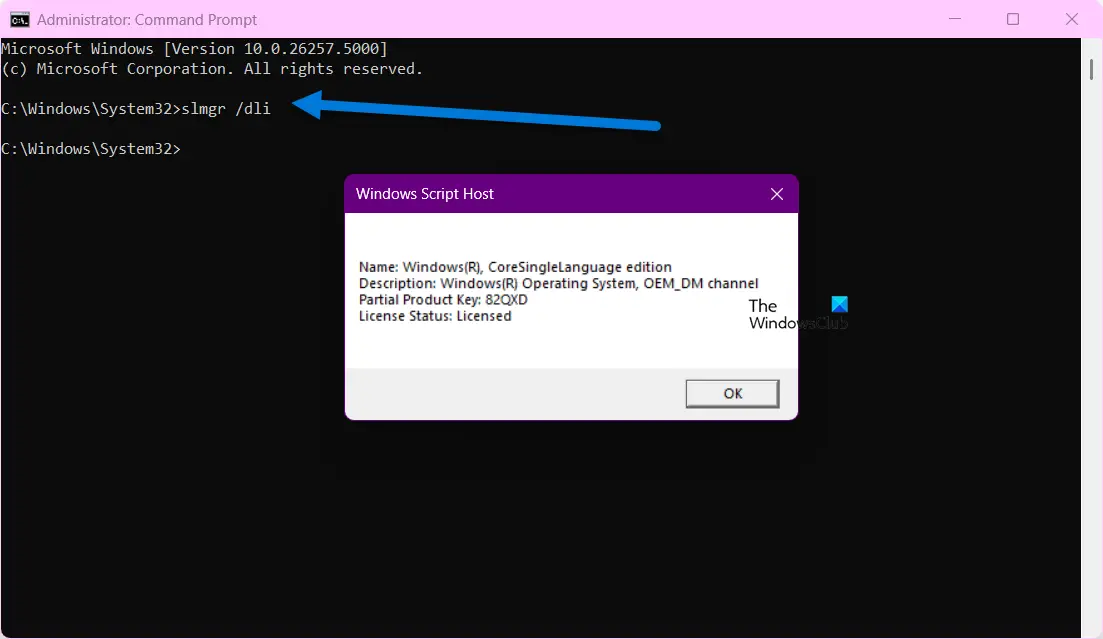The height and width of the screenshot is (639, 1103).
Task: Click the Windows Script Host title text
Action: (x=425, y=194)
